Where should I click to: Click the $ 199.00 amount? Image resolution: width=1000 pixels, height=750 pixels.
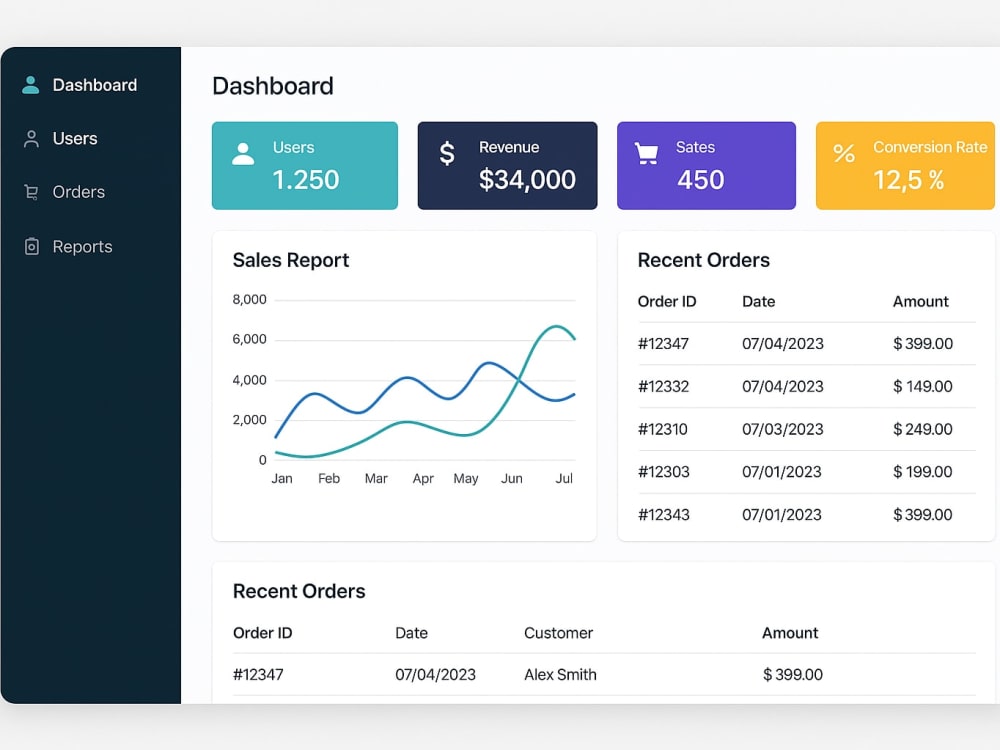pyautogui.click(x=923, y=472)
